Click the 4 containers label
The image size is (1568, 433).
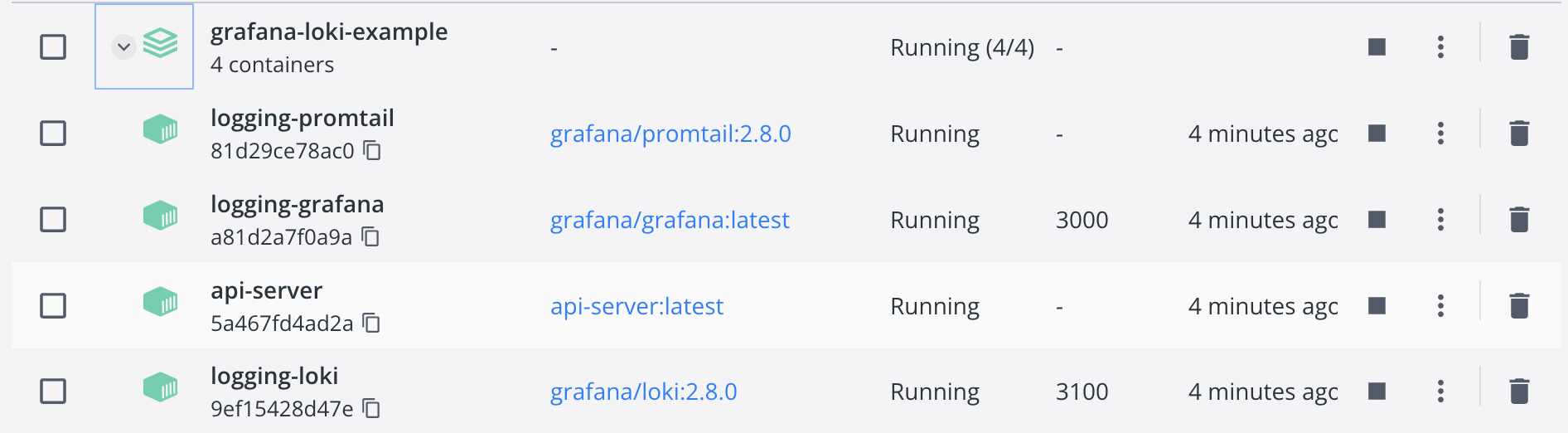(273, 65)
